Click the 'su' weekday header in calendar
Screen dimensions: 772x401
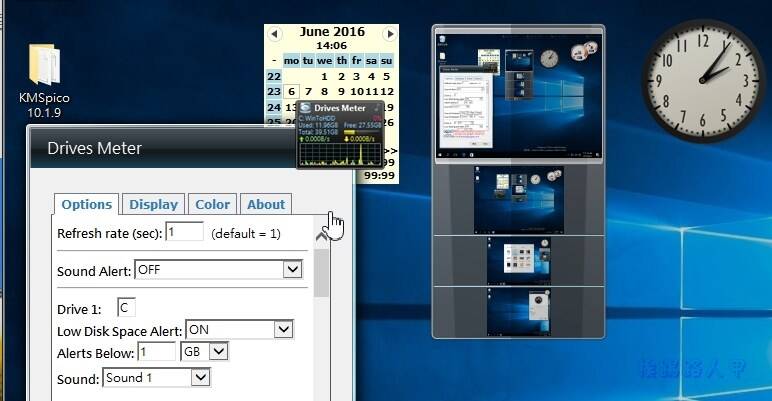[386, 61]
